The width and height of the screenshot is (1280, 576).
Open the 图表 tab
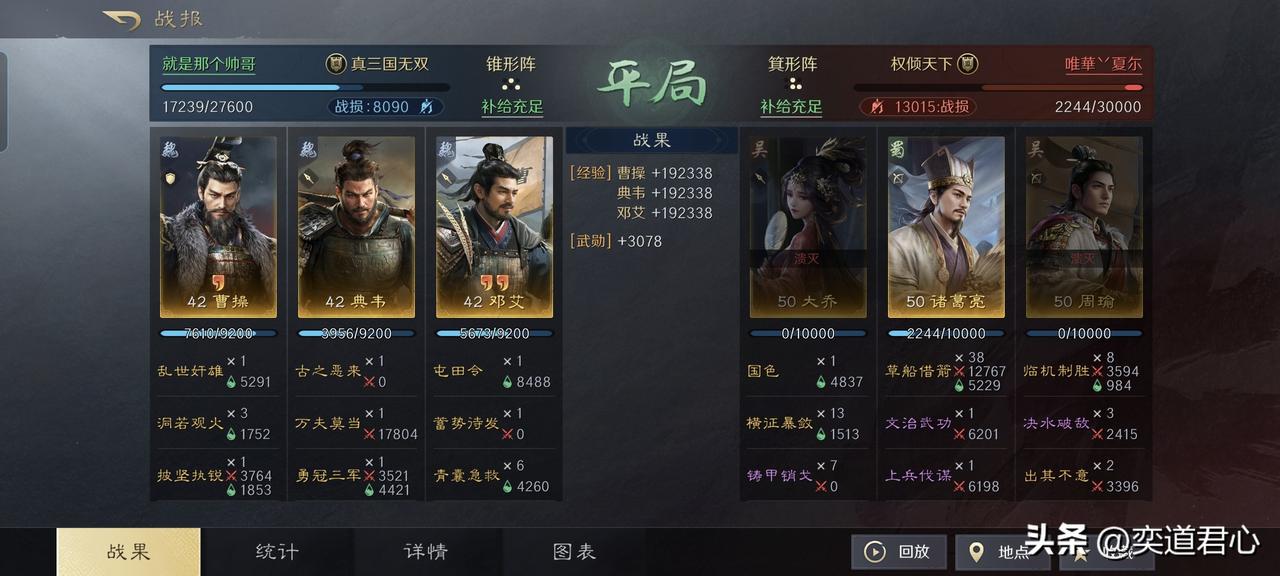pos(574,551)
